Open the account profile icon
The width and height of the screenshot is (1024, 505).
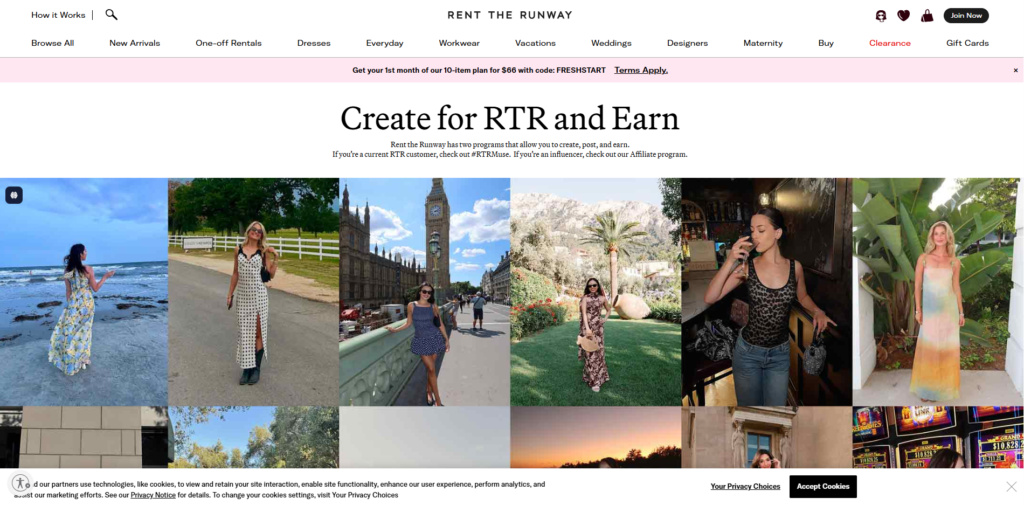click(x=880, y=16)
